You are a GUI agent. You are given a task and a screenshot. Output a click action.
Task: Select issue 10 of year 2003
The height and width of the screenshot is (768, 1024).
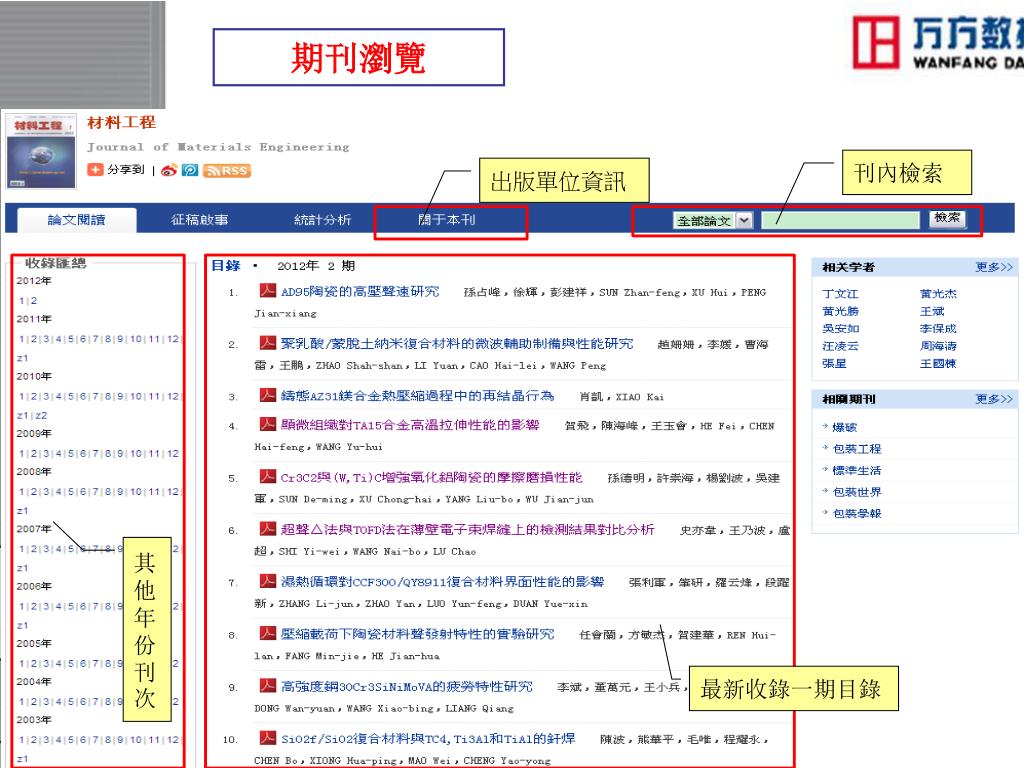coord(136,740)
